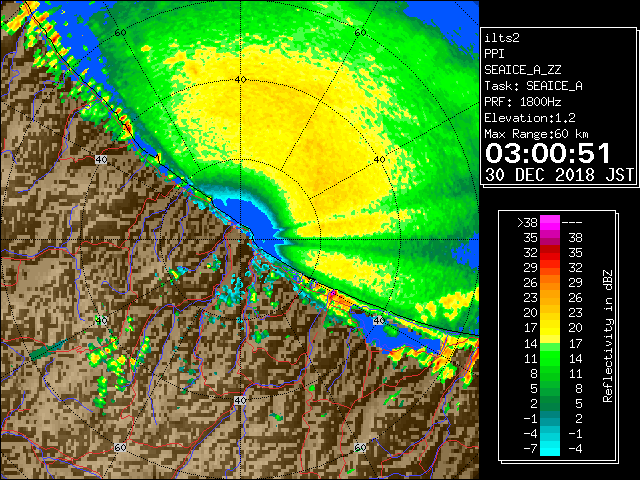Image resolution: width=640 pixels, height=480 pixels.
Task: Click the '---' legend label
Action: tap(572, 223)
